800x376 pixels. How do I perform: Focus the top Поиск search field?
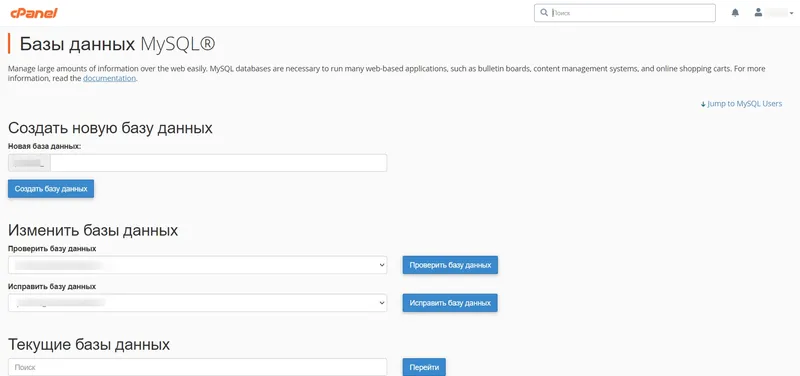[624, 13]
